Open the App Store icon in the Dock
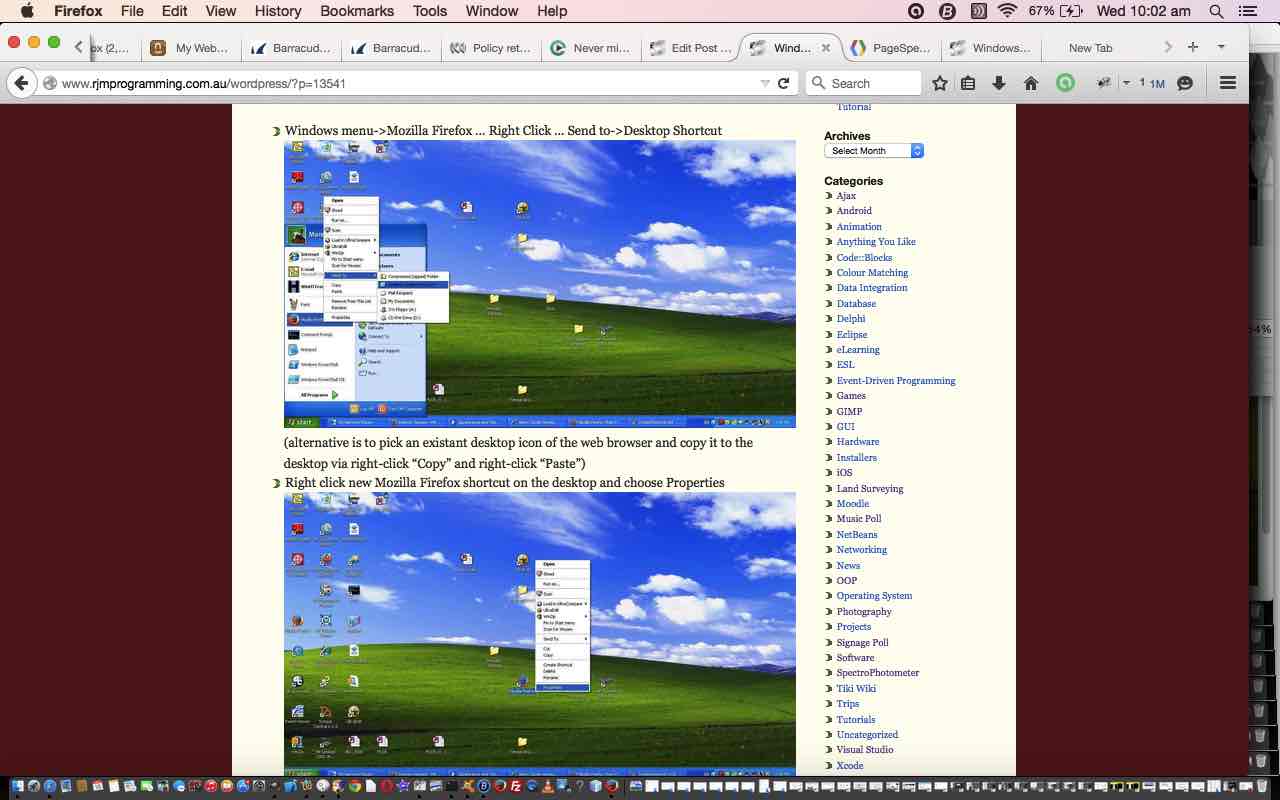Image resolution: width=1280 pixels, height=800 pixels. pyautogui.click(x=243, y=787)
